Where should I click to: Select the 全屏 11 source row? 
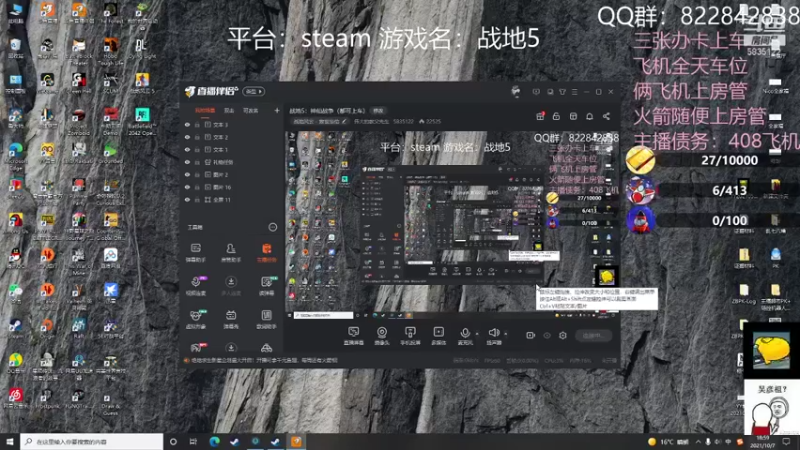pos(232,199)
